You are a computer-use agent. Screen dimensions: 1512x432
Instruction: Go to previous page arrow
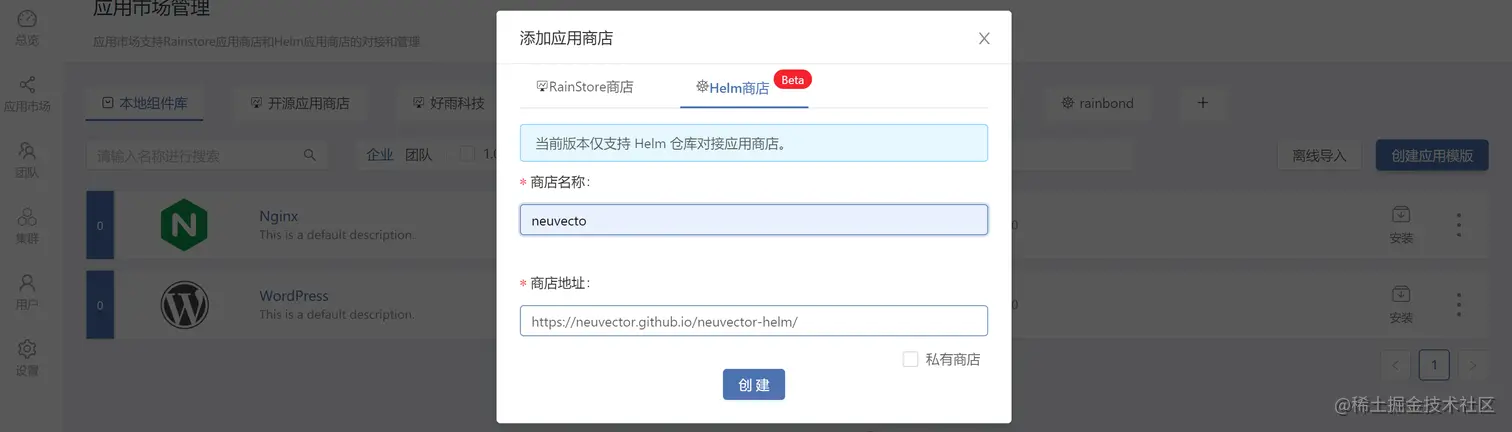tap(1395, 365)
